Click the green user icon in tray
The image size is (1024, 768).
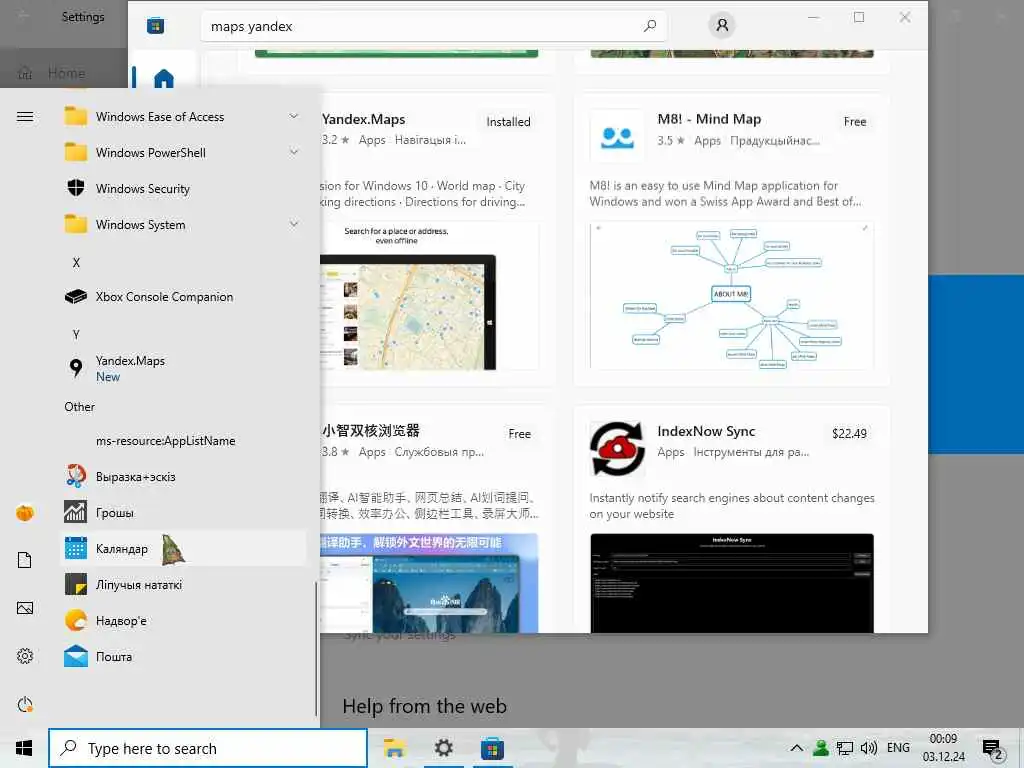coord(821,748)
